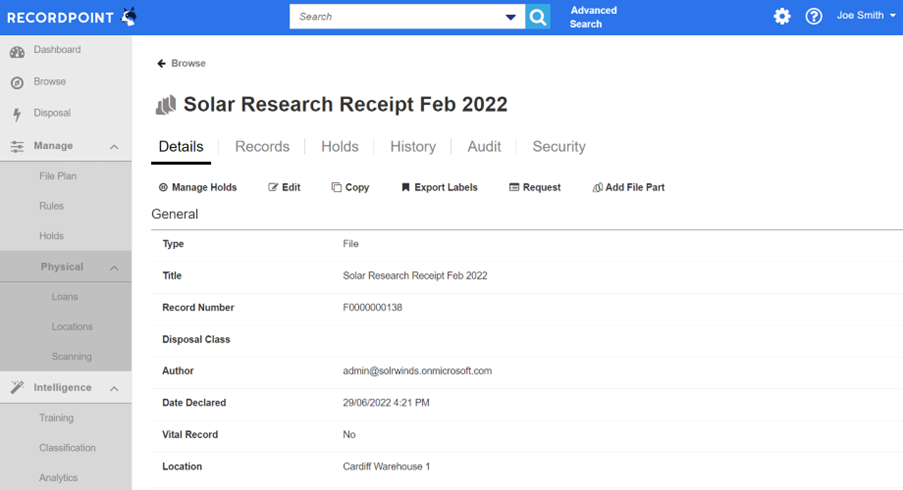
Task: Open Disposal in the sidebar
Action: coord(52,113)
